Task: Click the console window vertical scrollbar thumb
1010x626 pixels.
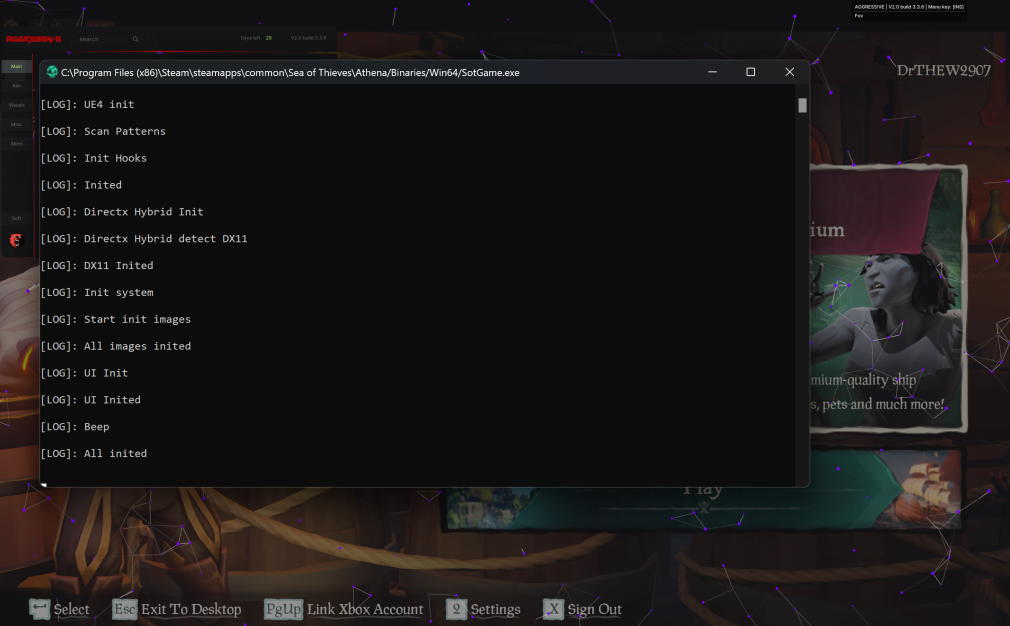Action: 802,105
